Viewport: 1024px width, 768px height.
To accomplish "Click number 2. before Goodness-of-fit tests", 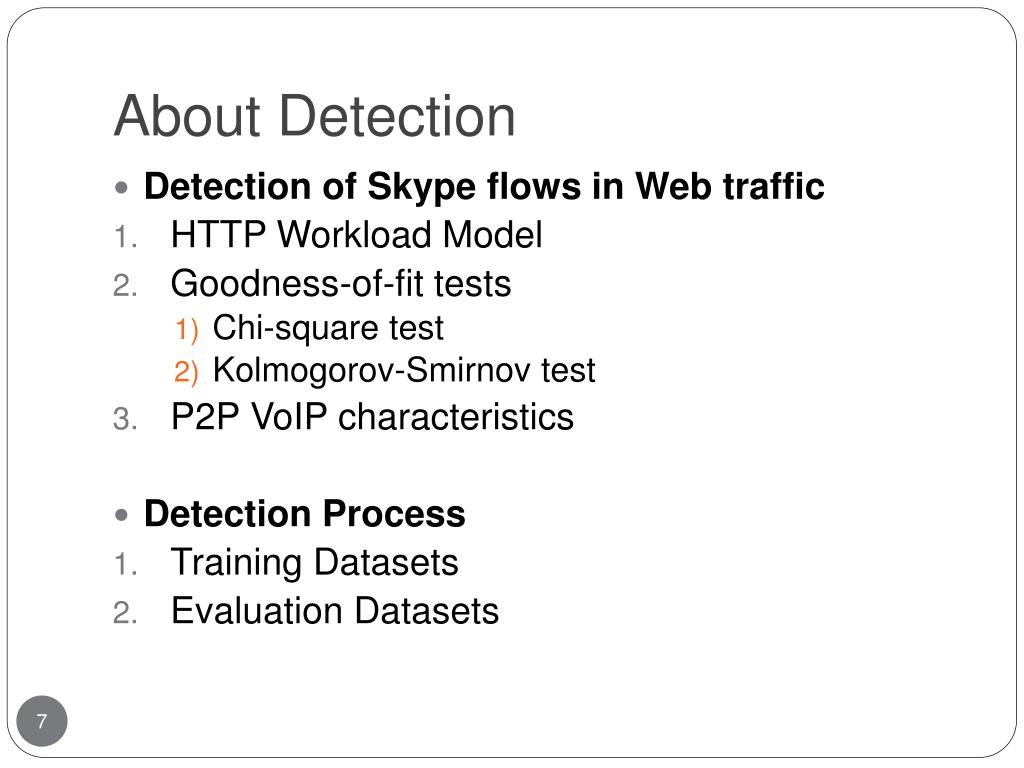I will click(125, 286).
